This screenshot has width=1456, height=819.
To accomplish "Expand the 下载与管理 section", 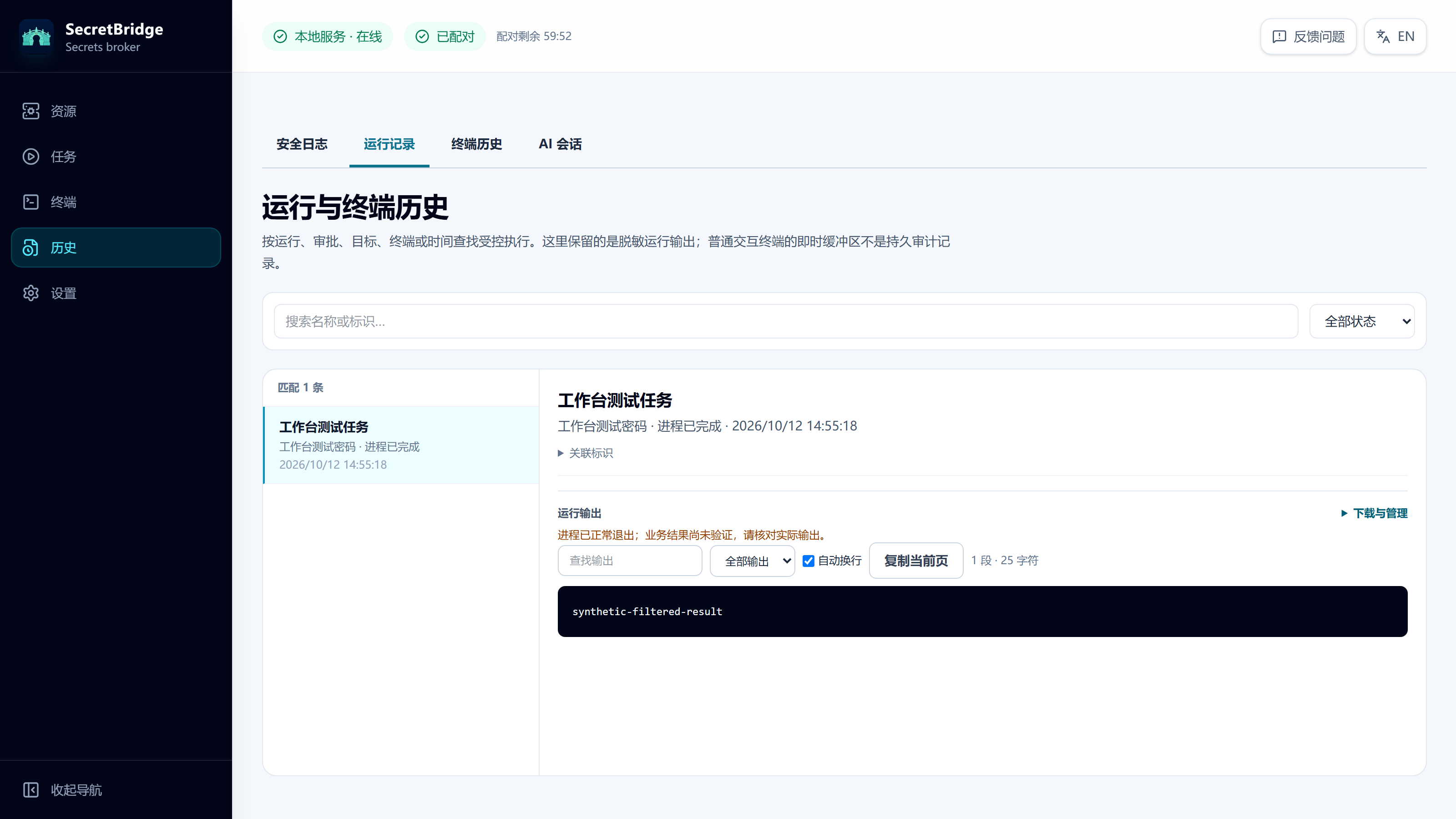I will coord(1374,513).
